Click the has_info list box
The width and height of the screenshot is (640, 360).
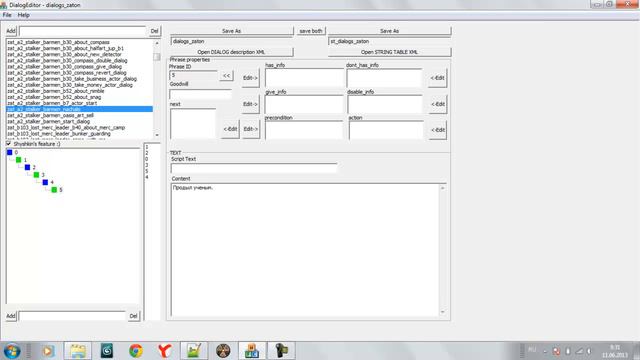click(304, 78)
